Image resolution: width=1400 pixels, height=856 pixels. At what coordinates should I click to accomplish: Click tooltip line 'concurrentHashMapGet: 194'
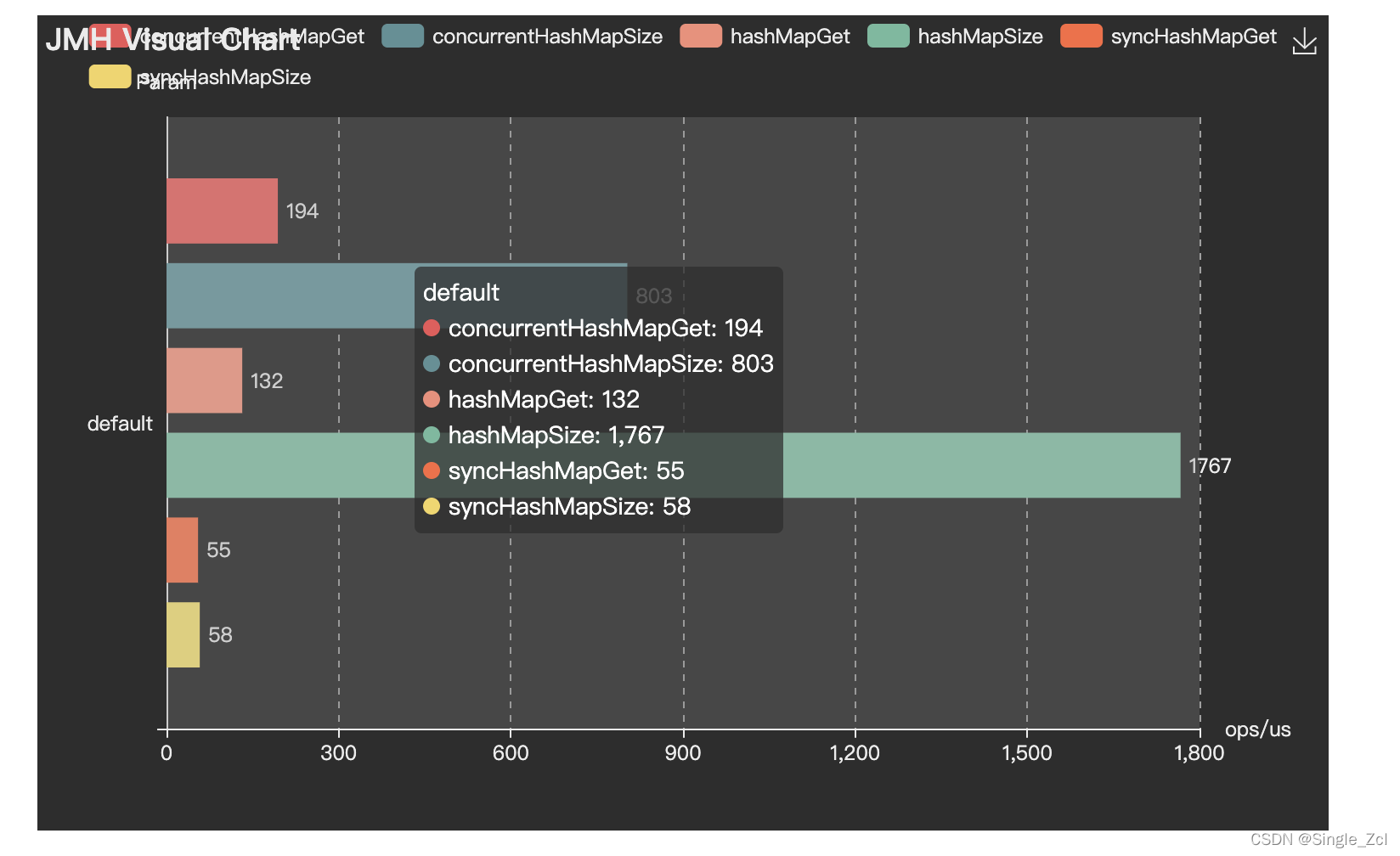point(593,328)
